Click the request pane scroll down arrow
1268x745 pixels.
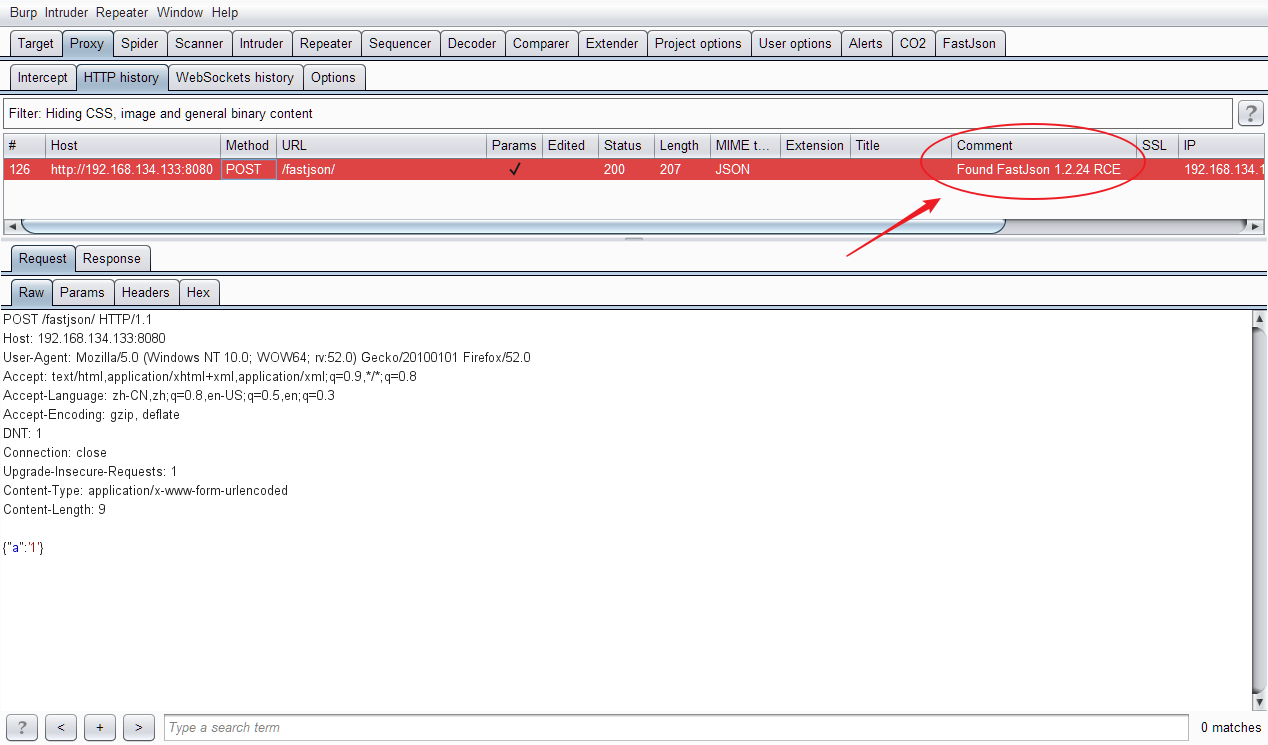click(x=1259, y=703)
